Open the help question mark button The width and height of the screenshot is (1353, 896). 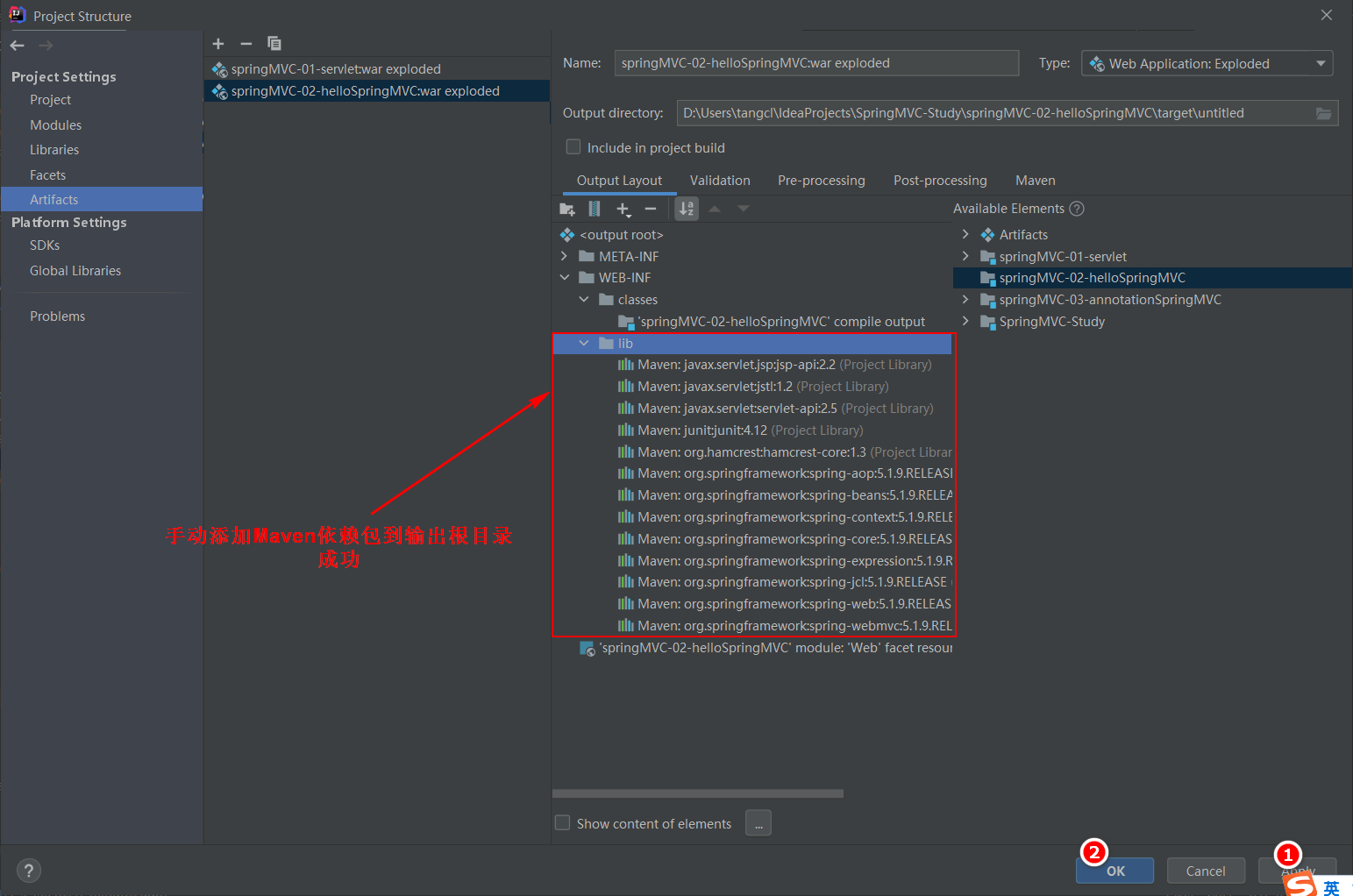pos(29,871)
